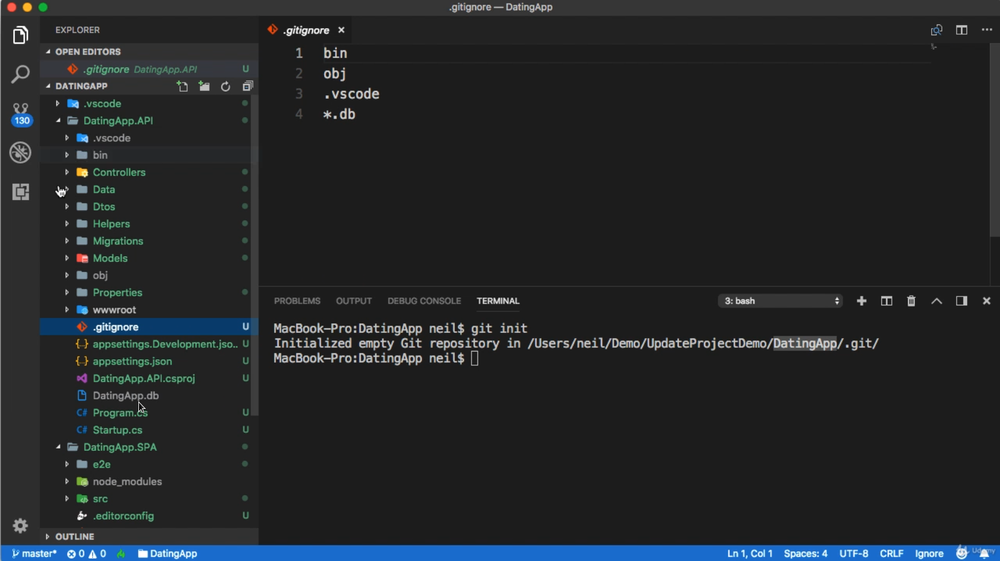The image size is (1000, 561).
Task: Click New Folder icon in DATINGAPP header
Action: tap(204, 86)
